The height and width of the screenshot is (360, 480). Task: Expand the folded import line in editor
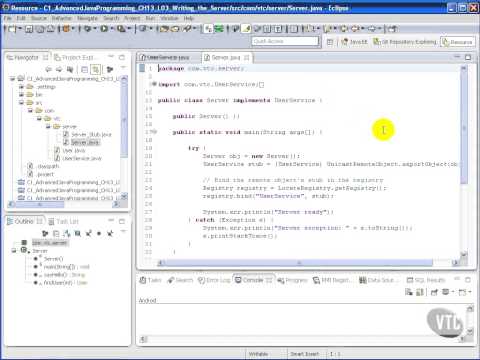(154, 84)
